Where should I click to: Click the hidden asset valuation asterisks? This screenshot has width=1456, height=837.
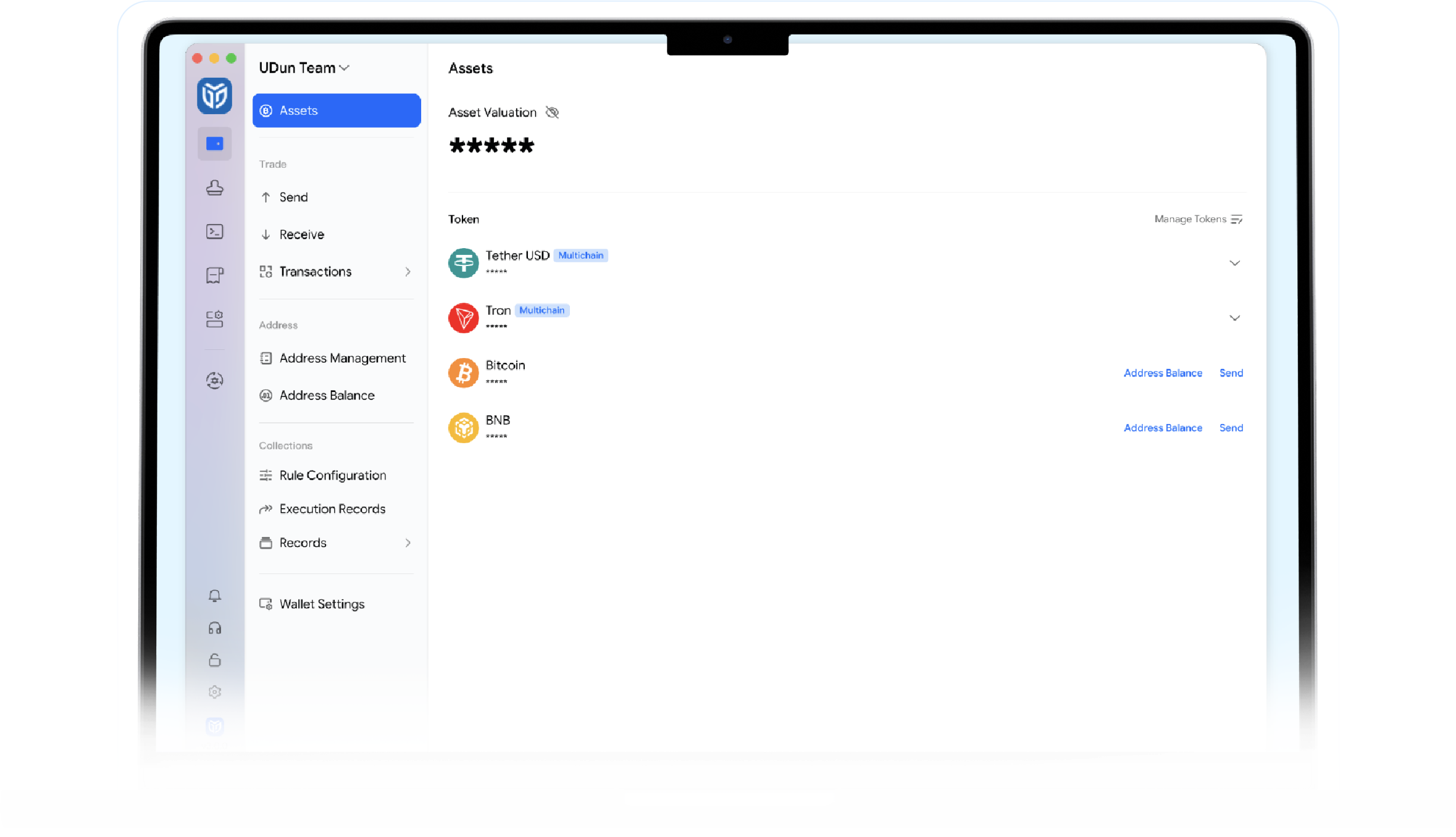point(492,146)
